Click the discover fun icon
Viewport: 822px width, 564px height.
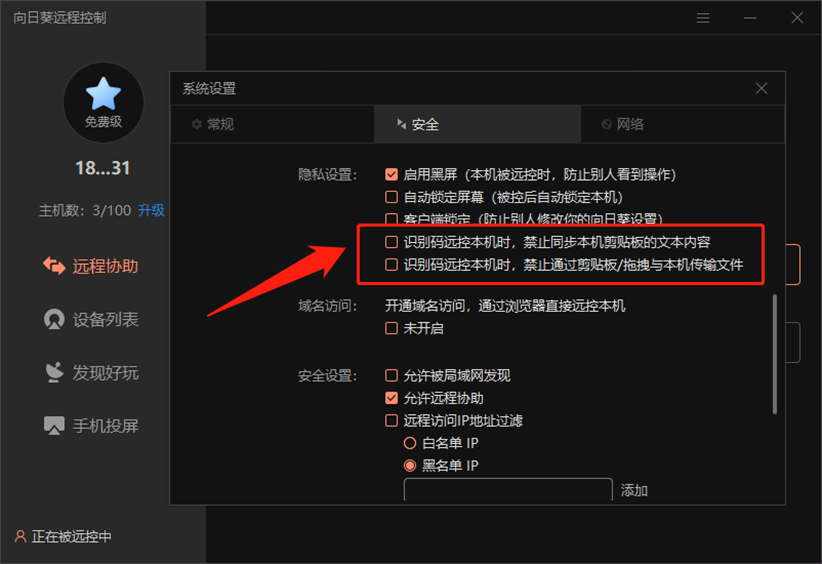(54, 373)
